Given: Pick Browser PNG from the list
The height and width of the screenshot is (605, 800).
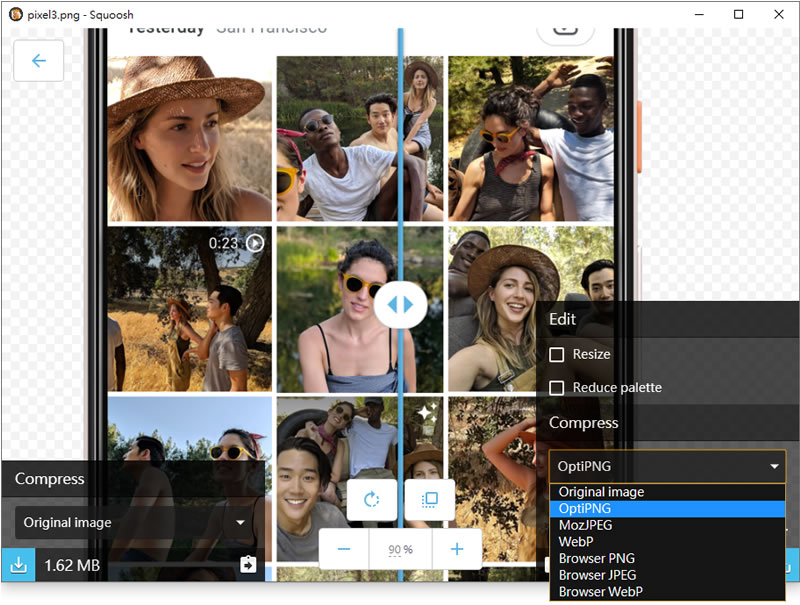Looking at the screenshot, I should (x=596, y=558).
